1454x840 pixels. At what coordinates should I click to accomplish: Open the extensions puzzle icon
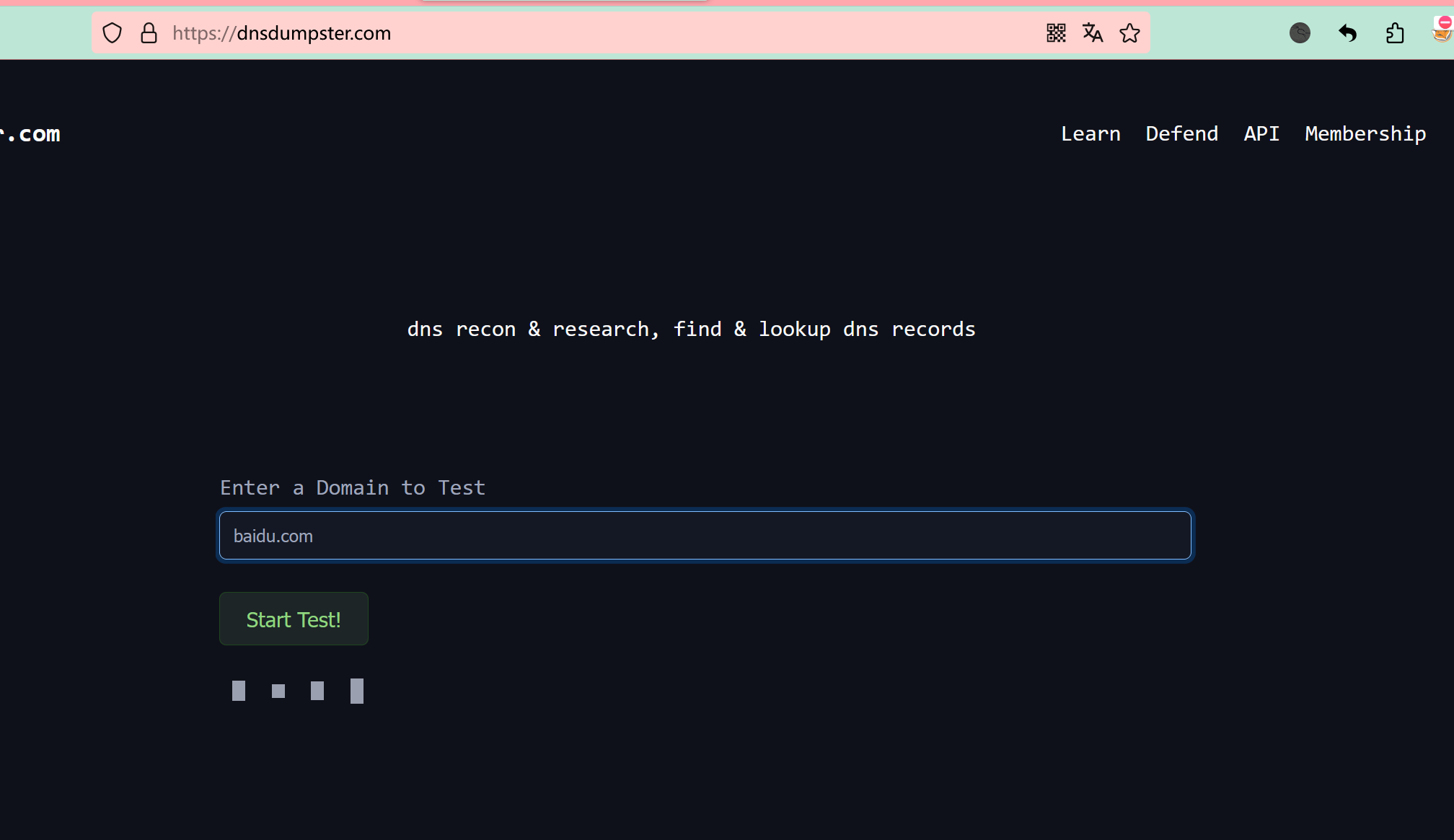click(x=1395, y=33)
